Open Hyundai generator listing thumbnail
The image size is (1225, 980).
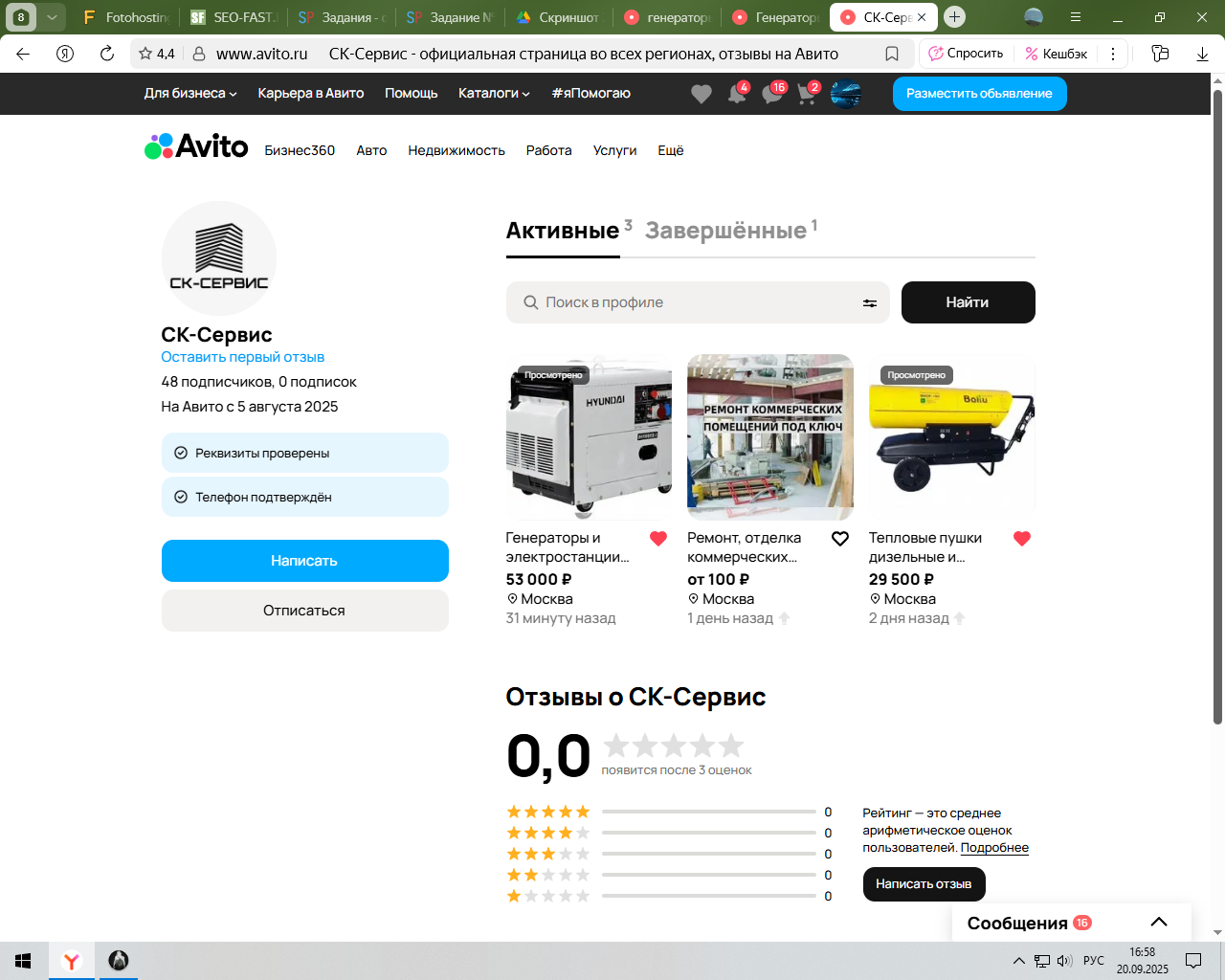coord(589,437)
